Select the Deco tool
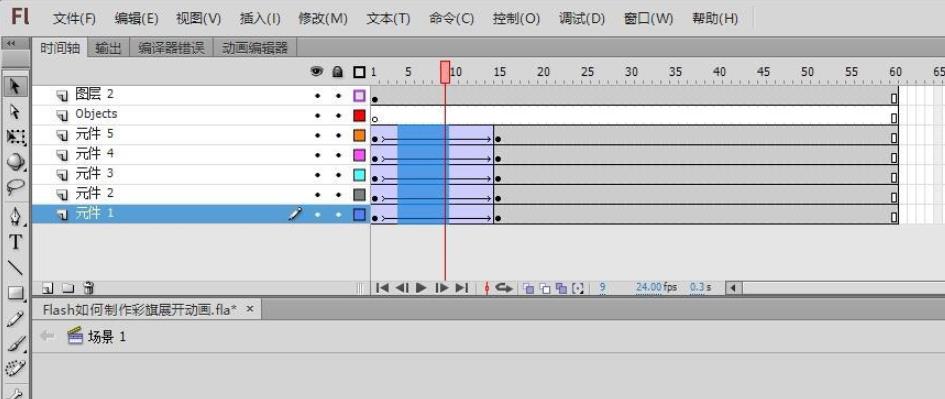The image size is (945, 399). [15, 368]
